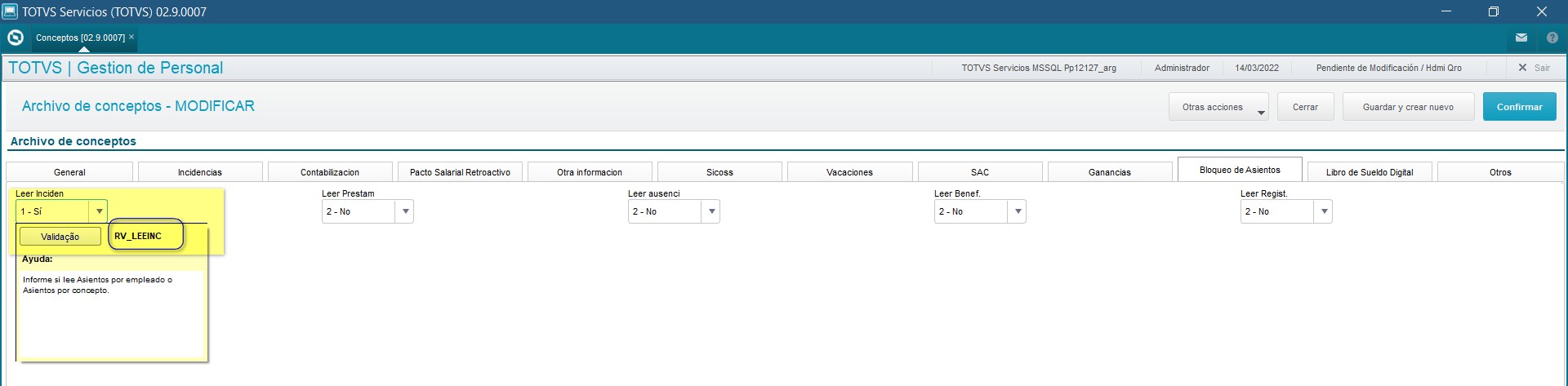Image resolution: width=1568 pixels, height=386 pixels.
Task: Click the date 14/03/2022
Action: [x=1257, y=68]
